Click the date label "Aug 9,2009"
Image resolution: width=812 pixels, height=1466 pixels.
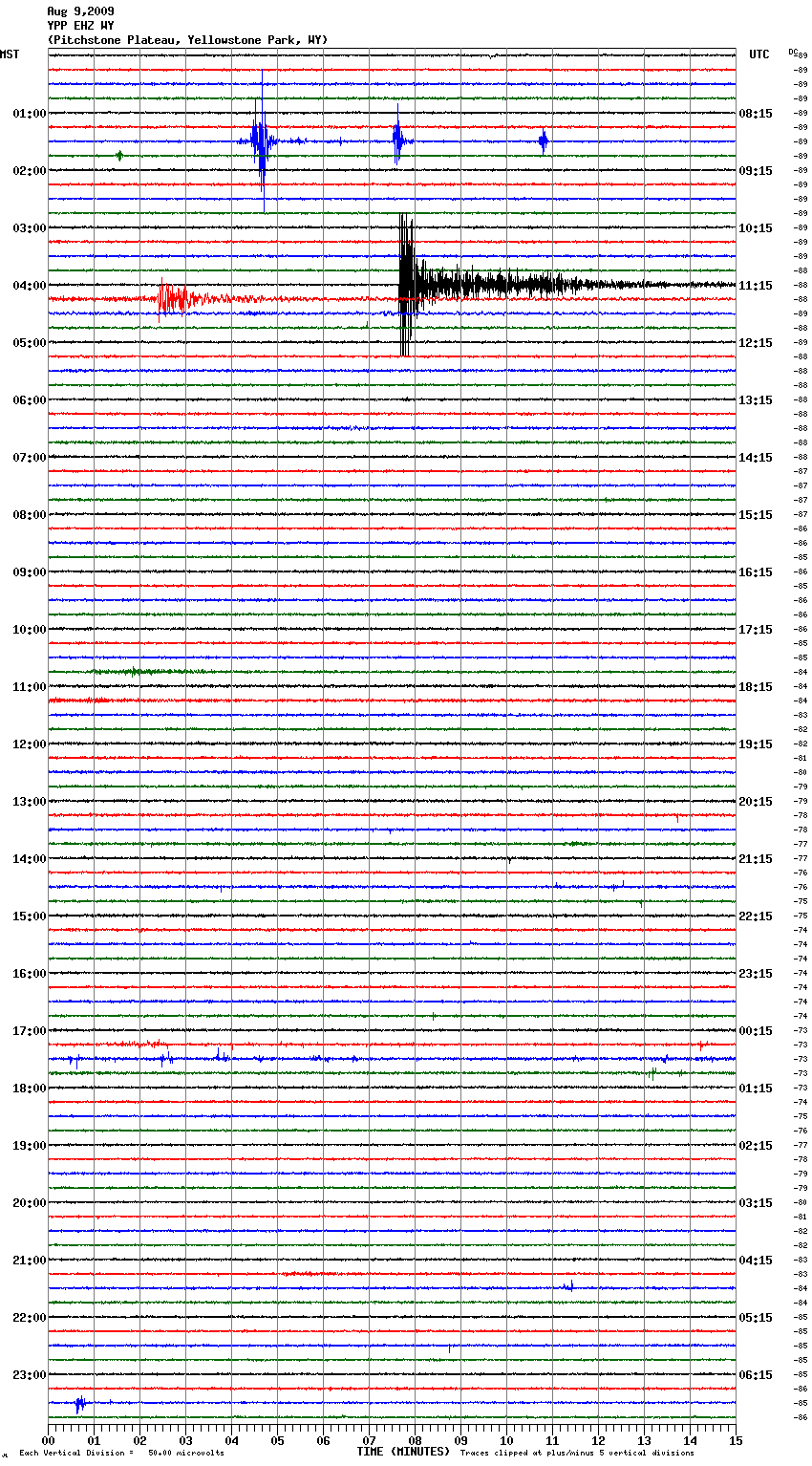[x=80, y=11]
